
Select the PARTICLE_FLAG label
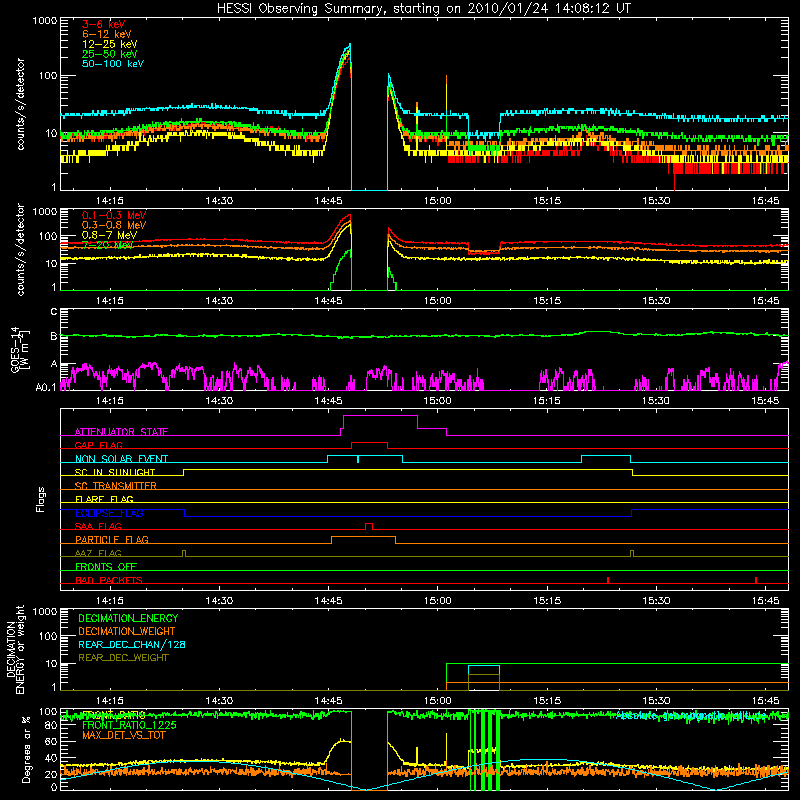(112, 539)
